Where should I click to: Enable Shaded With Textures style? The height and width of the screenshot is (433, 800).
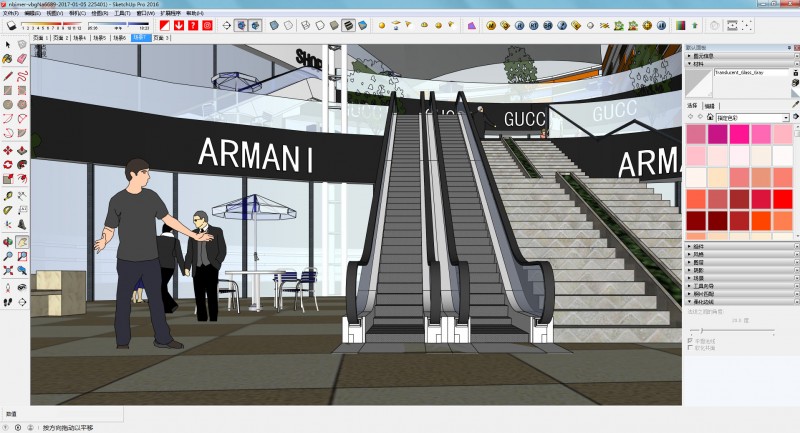(x=348, y=25)
